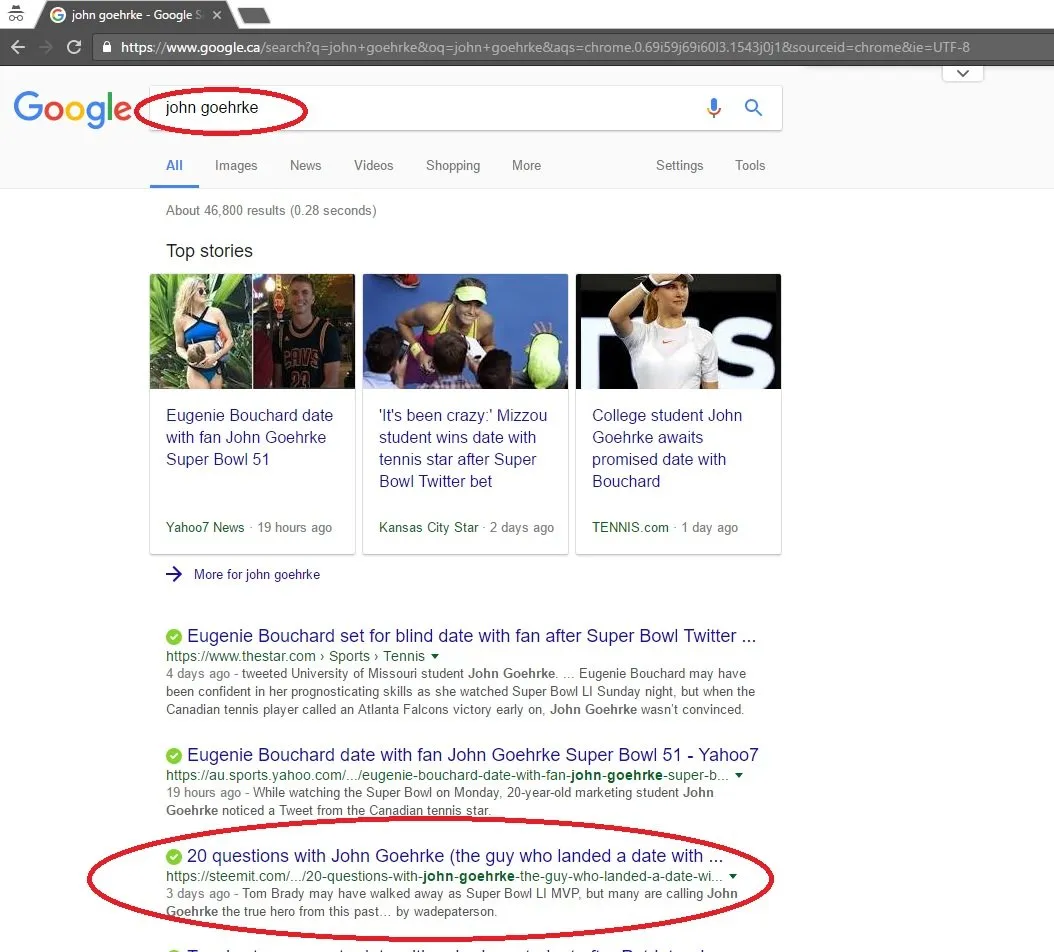
Task: Switch to the Images tab
Action: [236, 165]
